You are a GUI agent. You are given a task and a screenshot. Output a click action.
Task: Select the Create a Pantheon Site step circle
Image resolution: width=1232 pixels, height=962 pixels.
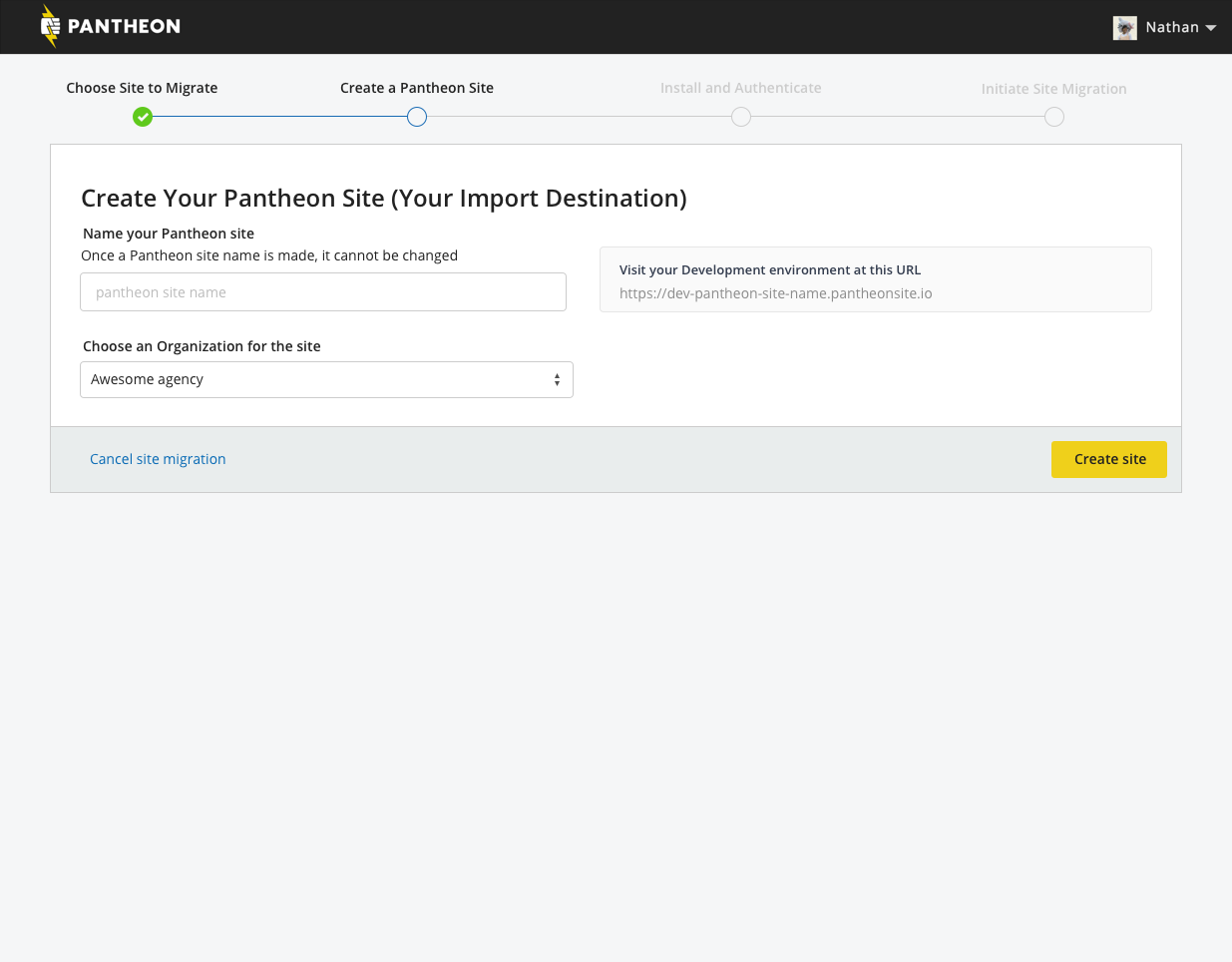[417, 117]
